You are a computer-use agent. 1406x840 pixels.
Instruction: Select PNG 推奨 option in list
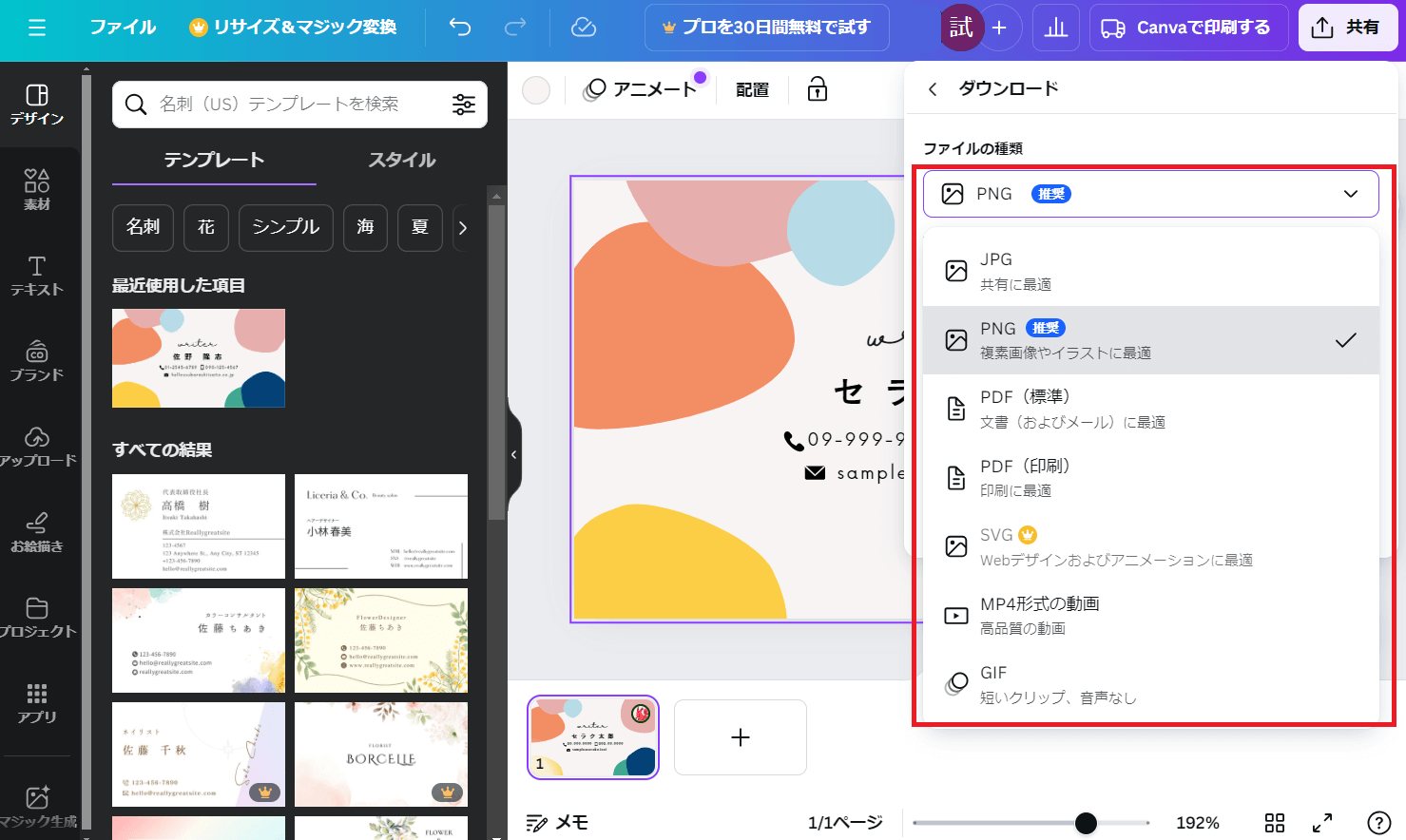[1151, 340]
